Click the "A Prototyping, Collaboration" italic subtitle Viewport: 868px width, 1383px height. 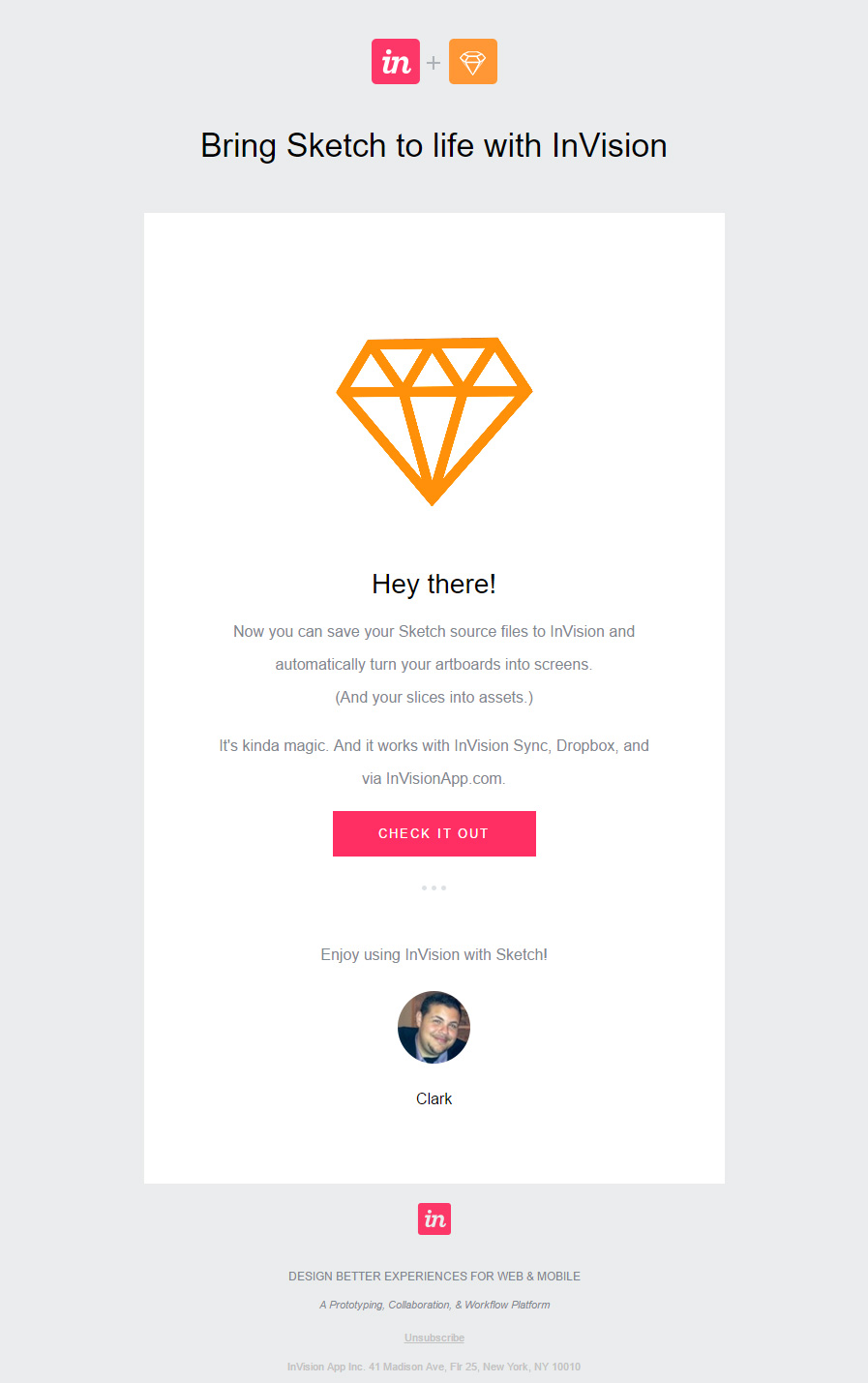point(434,1305)
